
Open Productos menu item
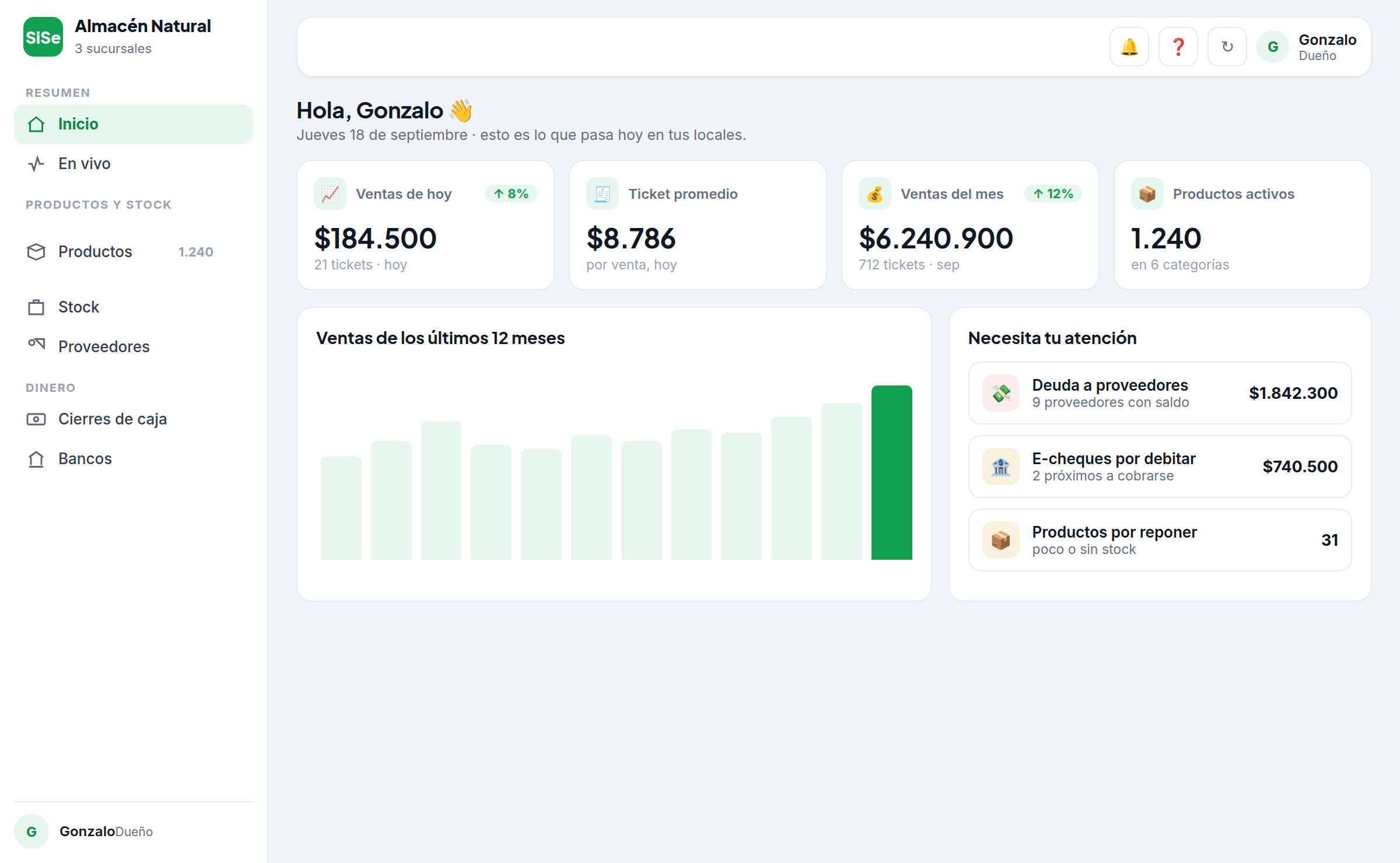coord(134,252)
